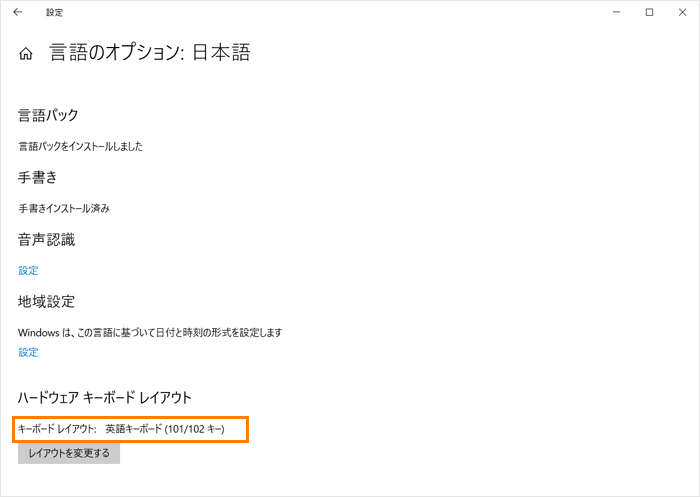Click the 言語パック heading
The height and width of the screenshot is (497, 700).
click(x=48, y=115)
